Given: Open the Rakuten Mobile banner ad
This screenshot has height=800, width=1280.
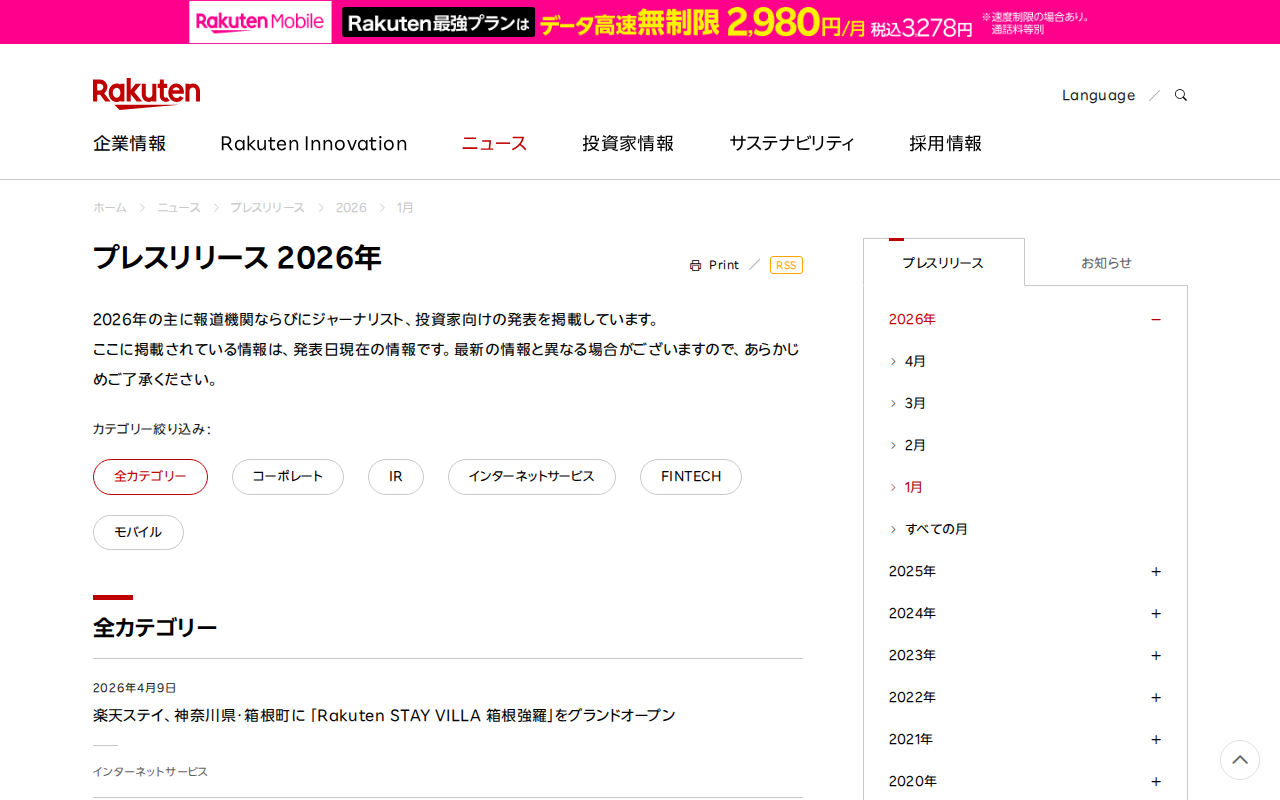Looking at the screenshot, I should point(640,22).
